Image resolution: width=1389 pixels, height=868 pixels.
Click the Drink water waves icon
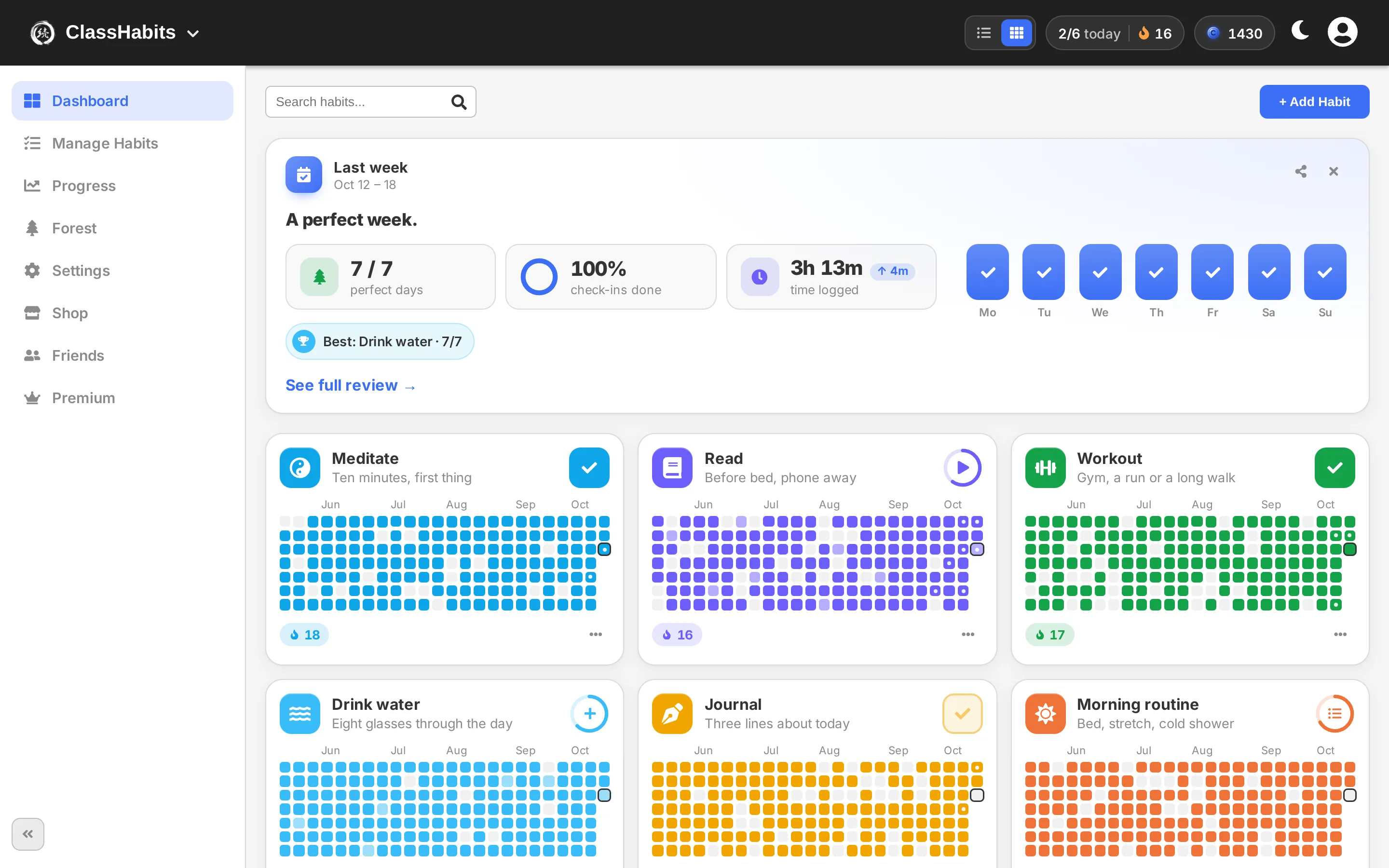pos(300,714)
